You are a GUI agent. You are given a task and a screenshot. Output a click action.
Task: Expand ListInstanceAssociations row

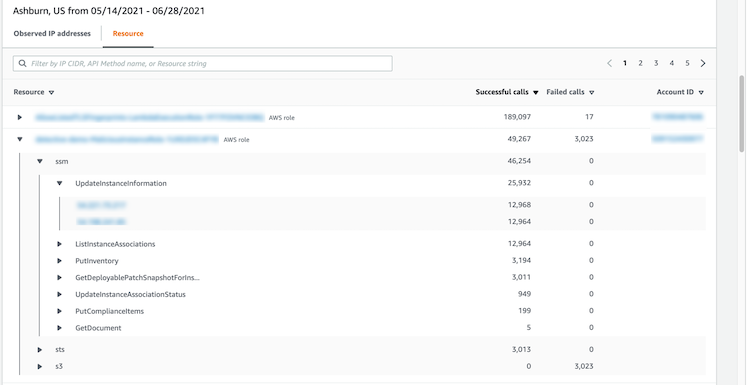click(59, 244)
